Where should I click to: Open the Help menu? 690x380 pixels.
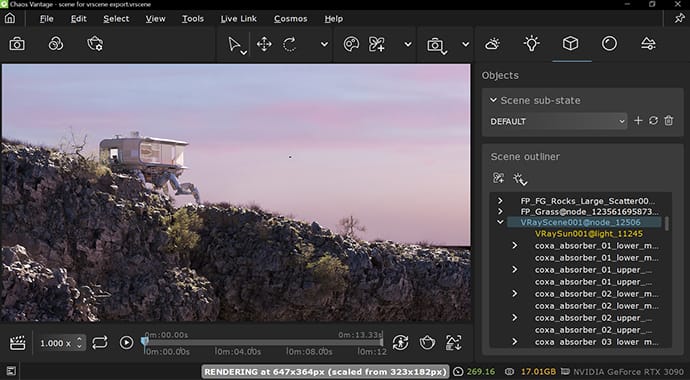(x=334, y=19)
